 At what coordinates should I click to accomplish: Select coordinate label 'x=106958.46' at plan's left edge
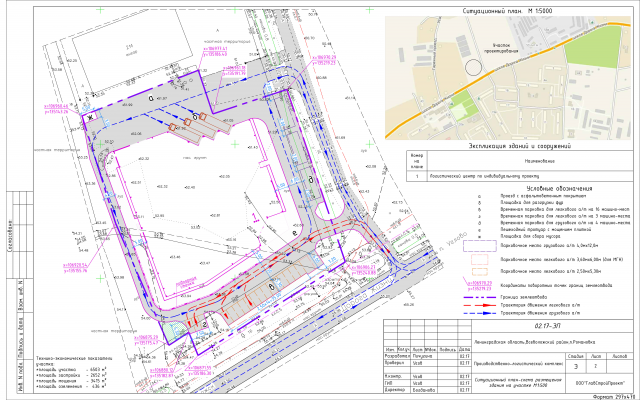pos(56,106)
